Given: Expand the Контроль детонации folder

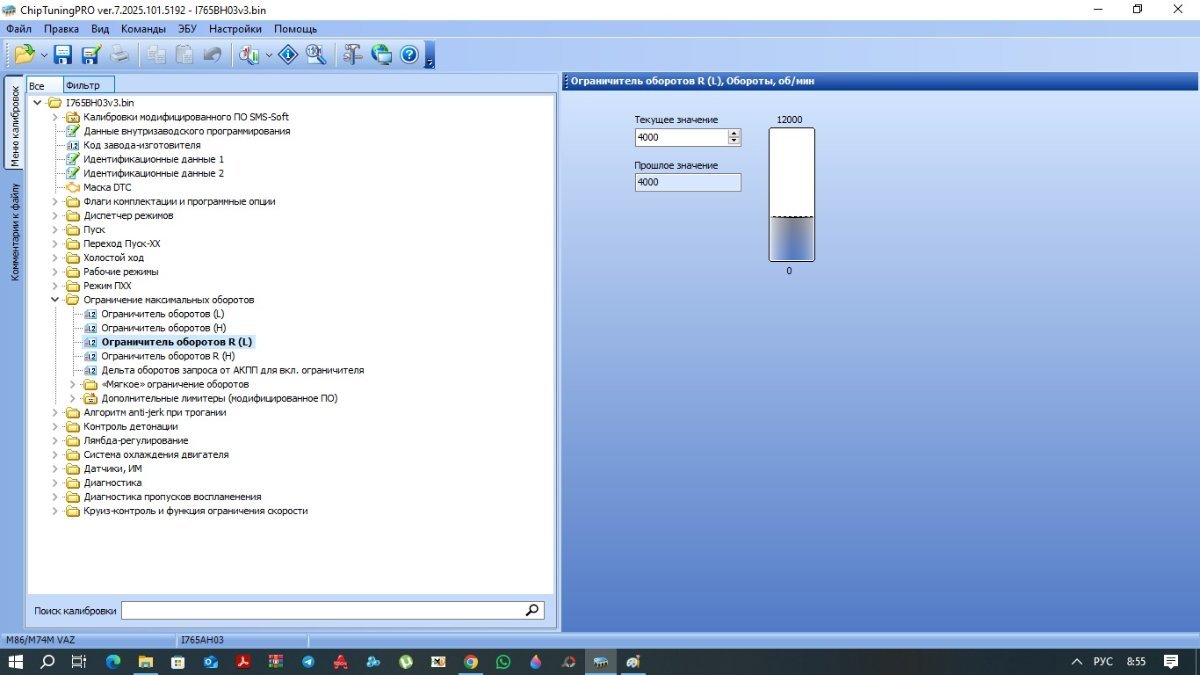Looking at the screenshot, I should [x=56, y=426].
